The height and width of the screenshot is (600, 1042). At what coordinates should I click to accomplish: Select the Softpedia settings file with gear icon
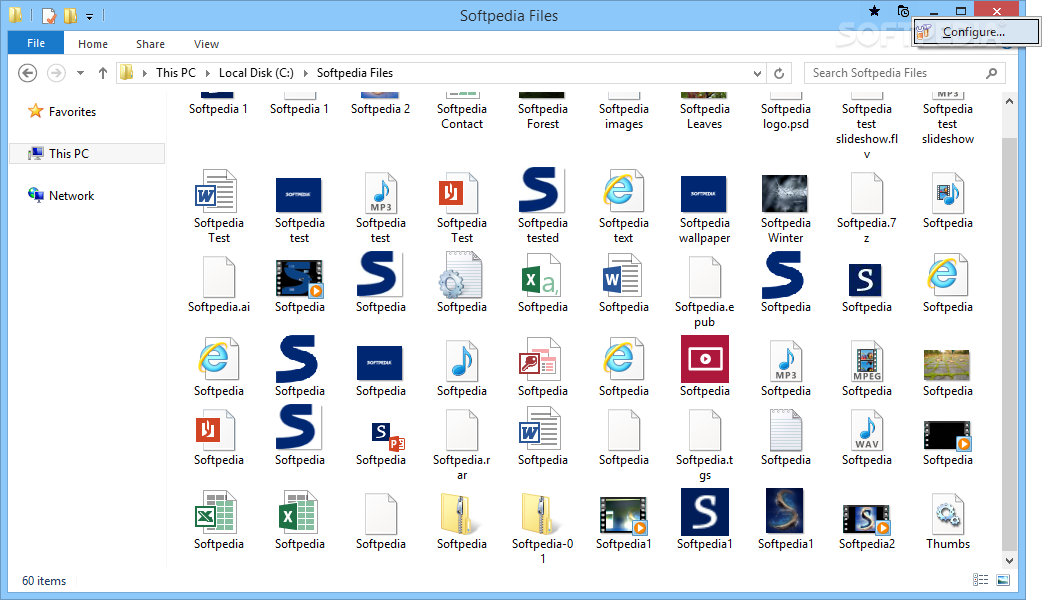click(462, 283)
